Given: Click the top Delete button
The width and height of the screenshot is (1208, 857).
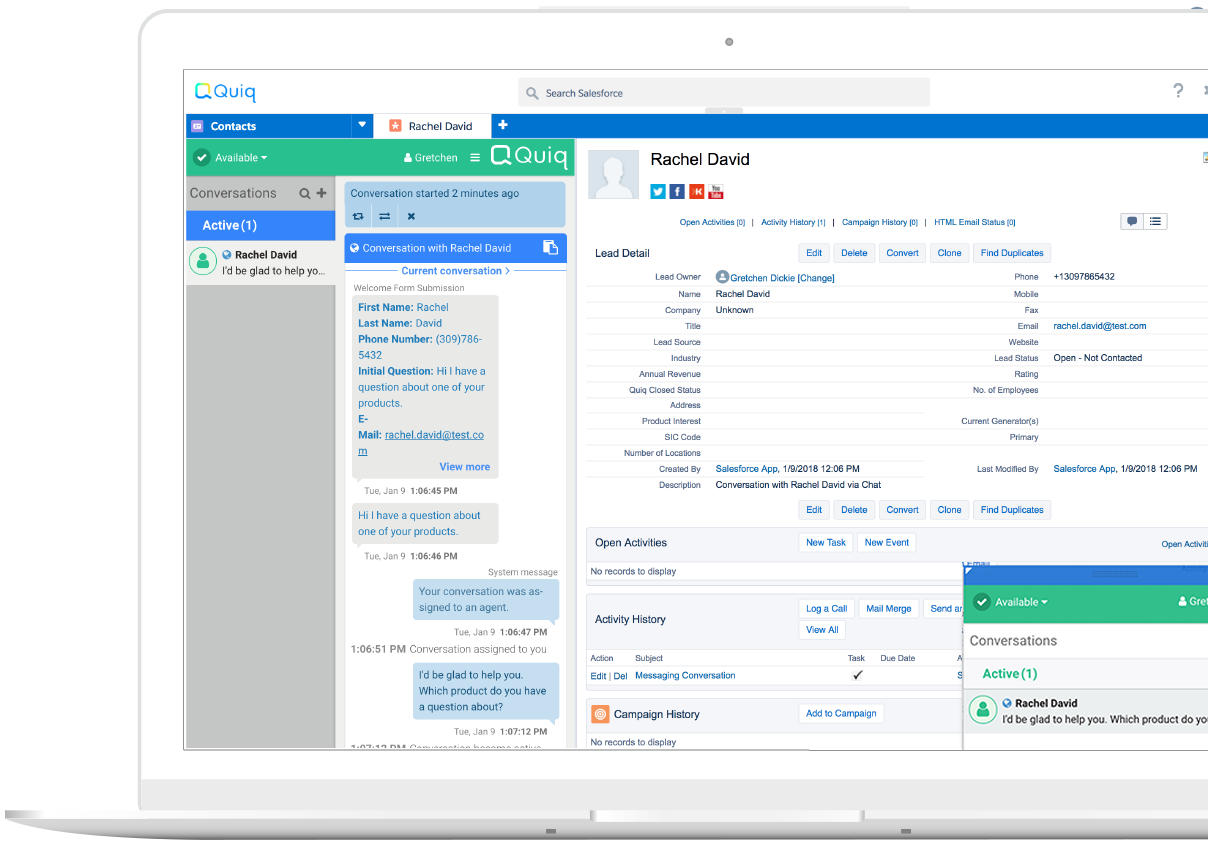Looking at the screenshot, I should [854, 253].
